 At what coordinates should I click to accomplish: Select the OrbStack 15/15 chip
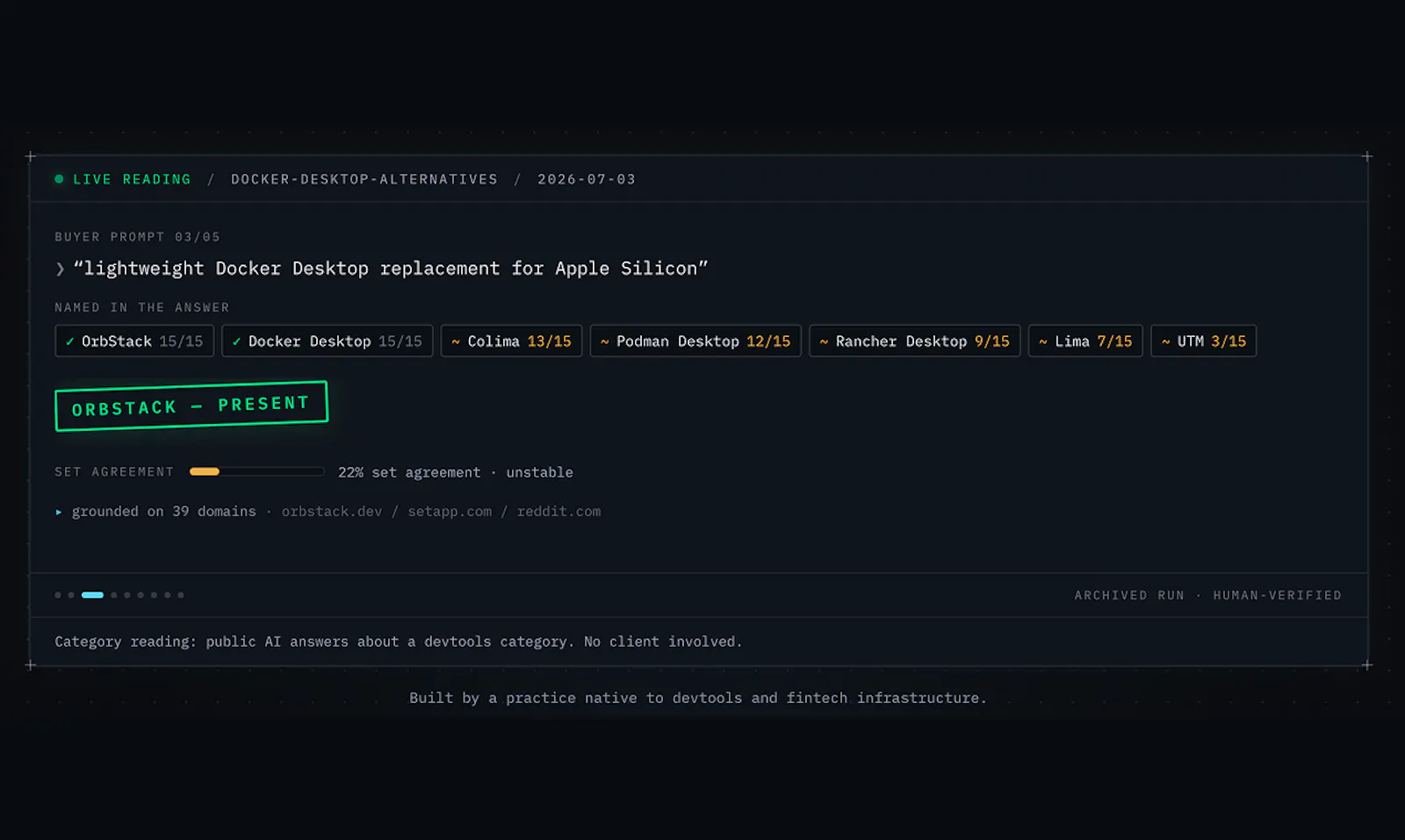click(x=134, y=341)
